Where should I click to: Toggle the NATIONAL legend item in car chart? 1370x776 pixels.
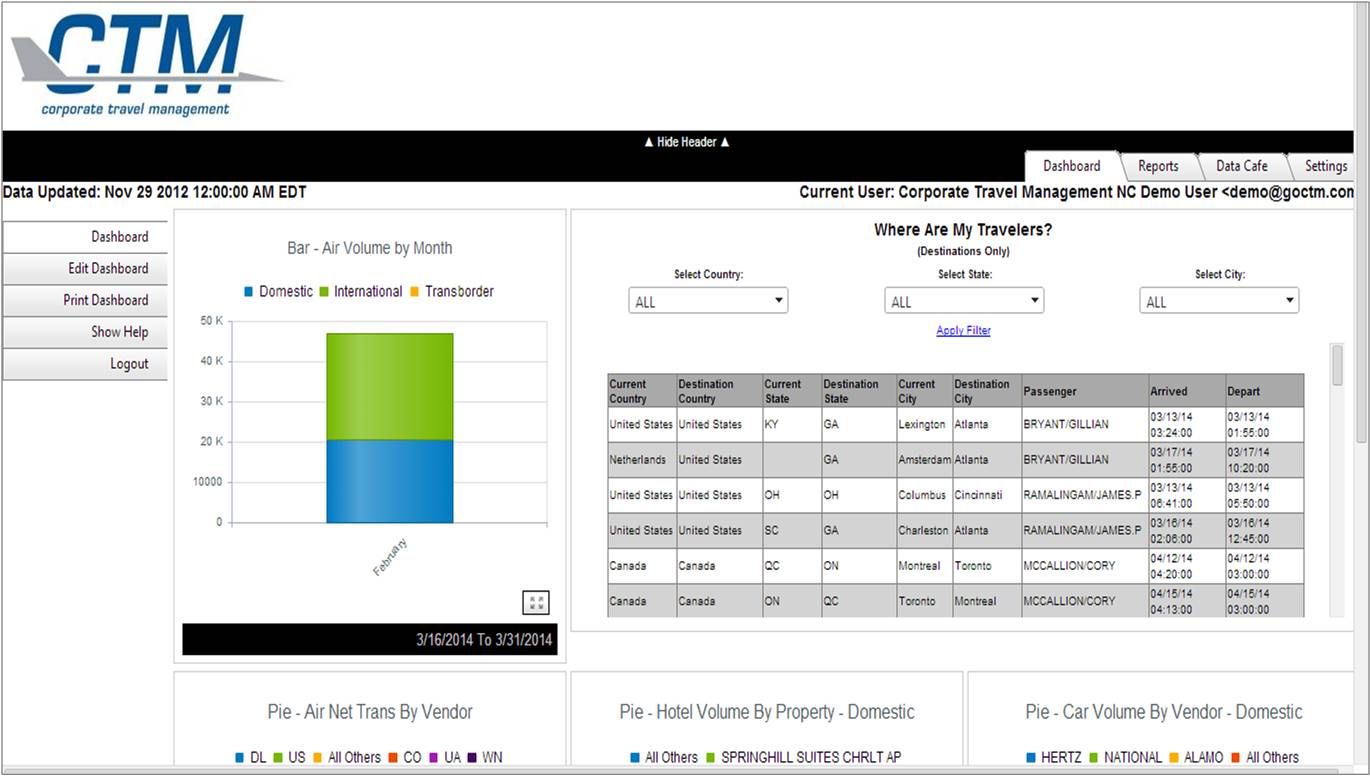click(1123, 758)
